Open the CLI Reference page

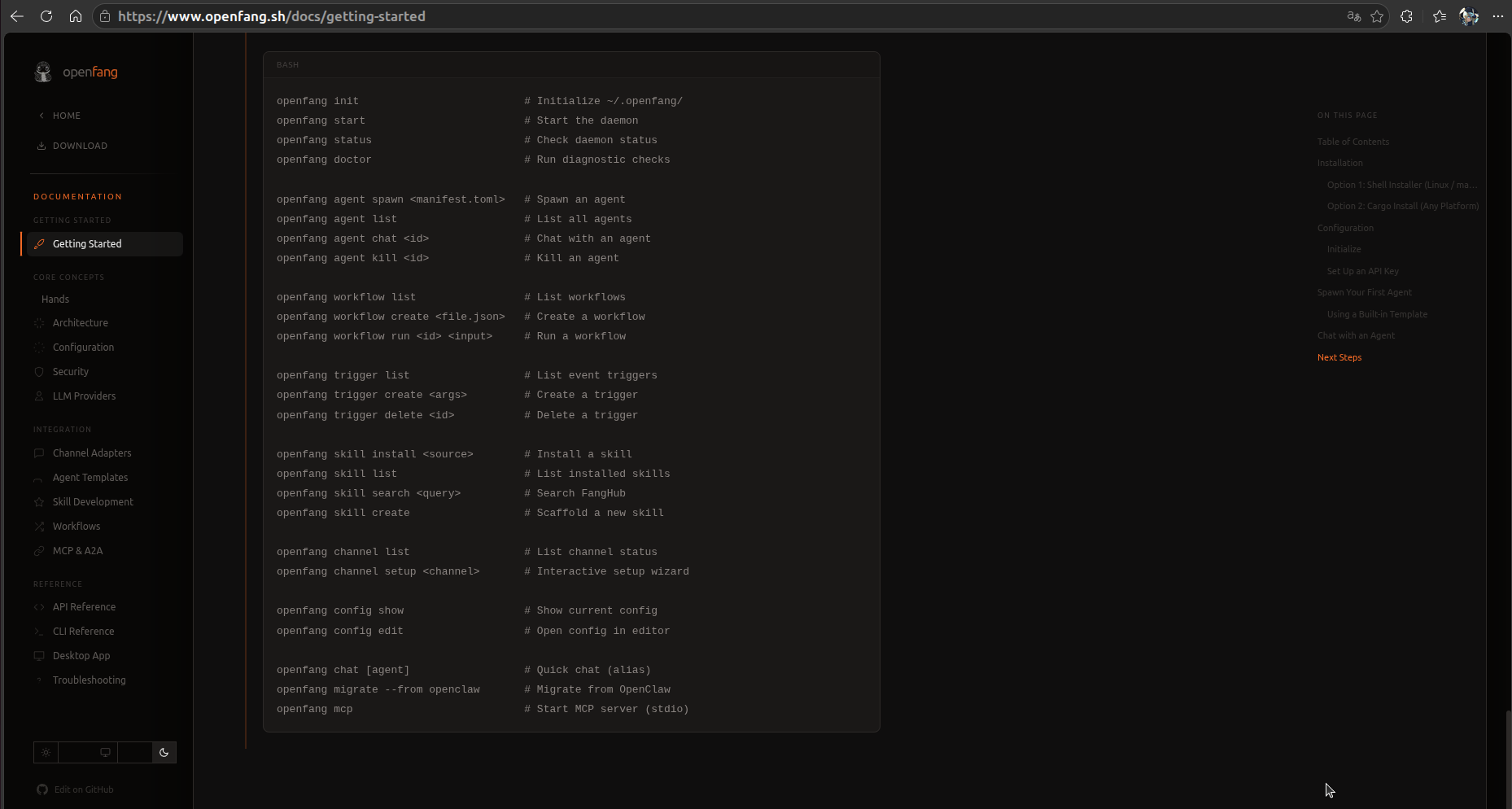coord(84,632)
